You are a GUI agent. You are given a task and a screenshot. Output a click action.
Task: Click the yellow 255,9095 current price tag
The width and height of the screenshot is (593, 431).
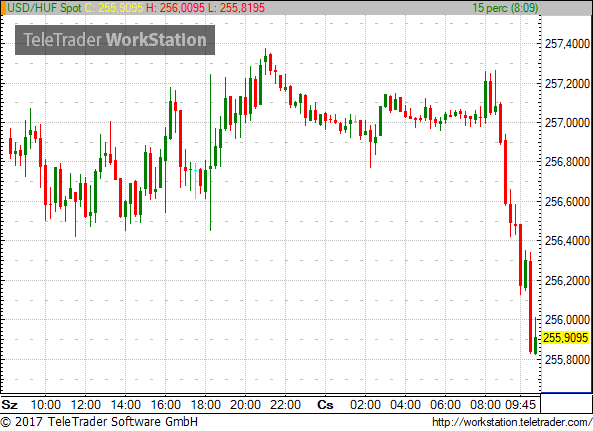point(565,338)
